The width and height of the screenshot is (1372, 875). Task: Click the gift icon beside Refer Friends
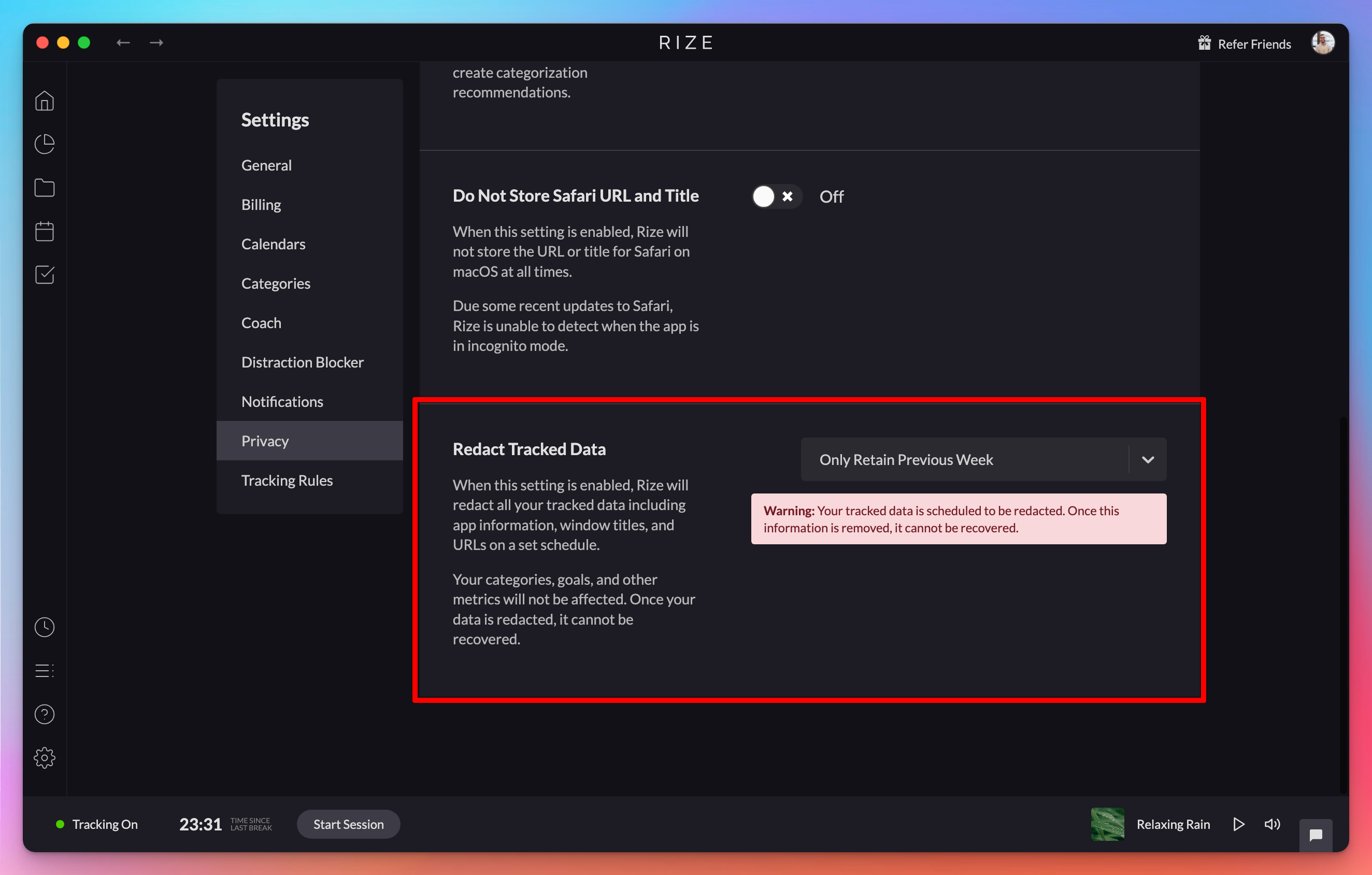click(x=1204, y=43)
